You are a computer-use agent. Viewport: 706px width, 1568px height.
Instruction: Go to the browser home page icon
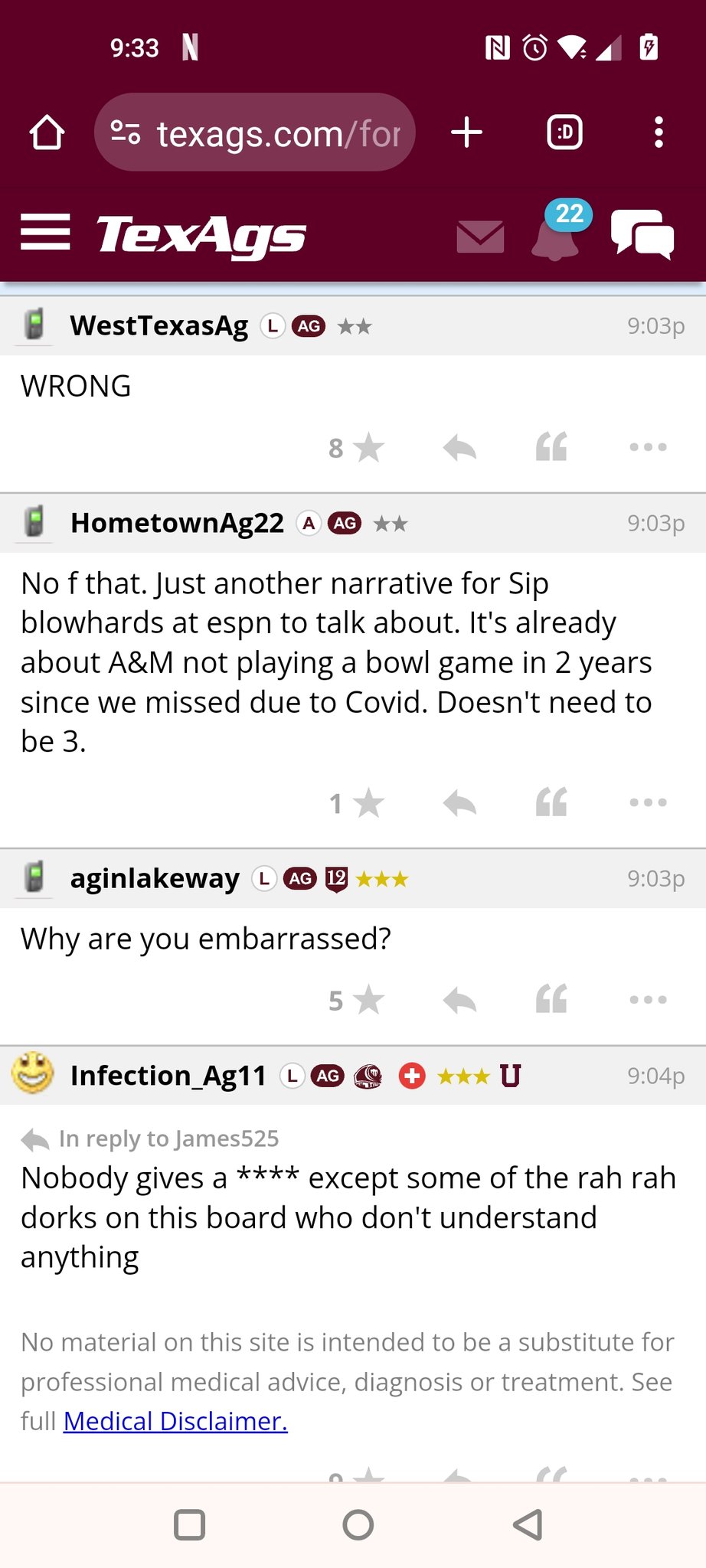click(47, 132)
